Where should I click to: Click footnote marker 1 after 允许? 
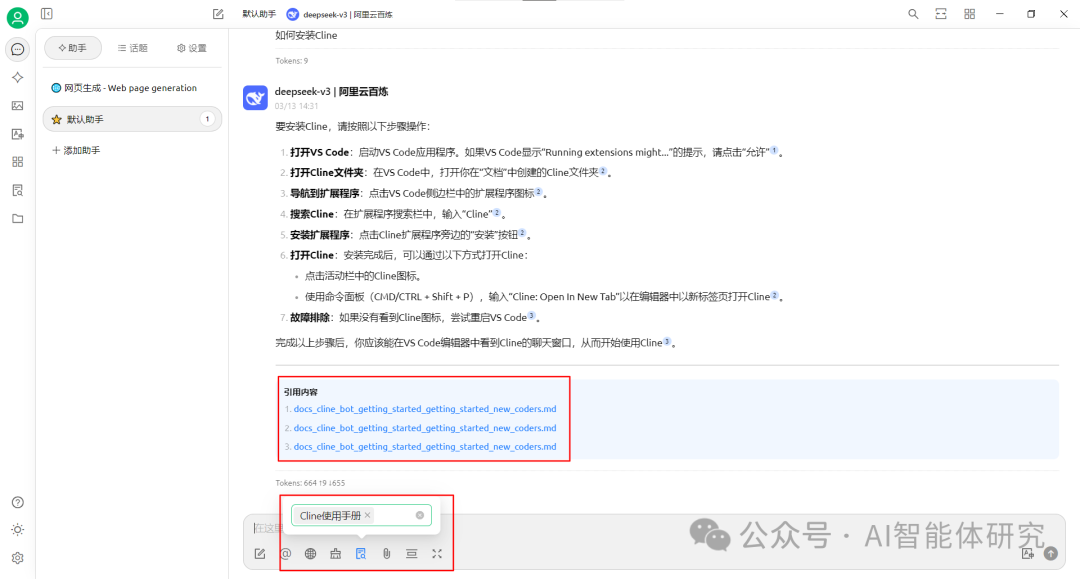(x=773, y=150)
